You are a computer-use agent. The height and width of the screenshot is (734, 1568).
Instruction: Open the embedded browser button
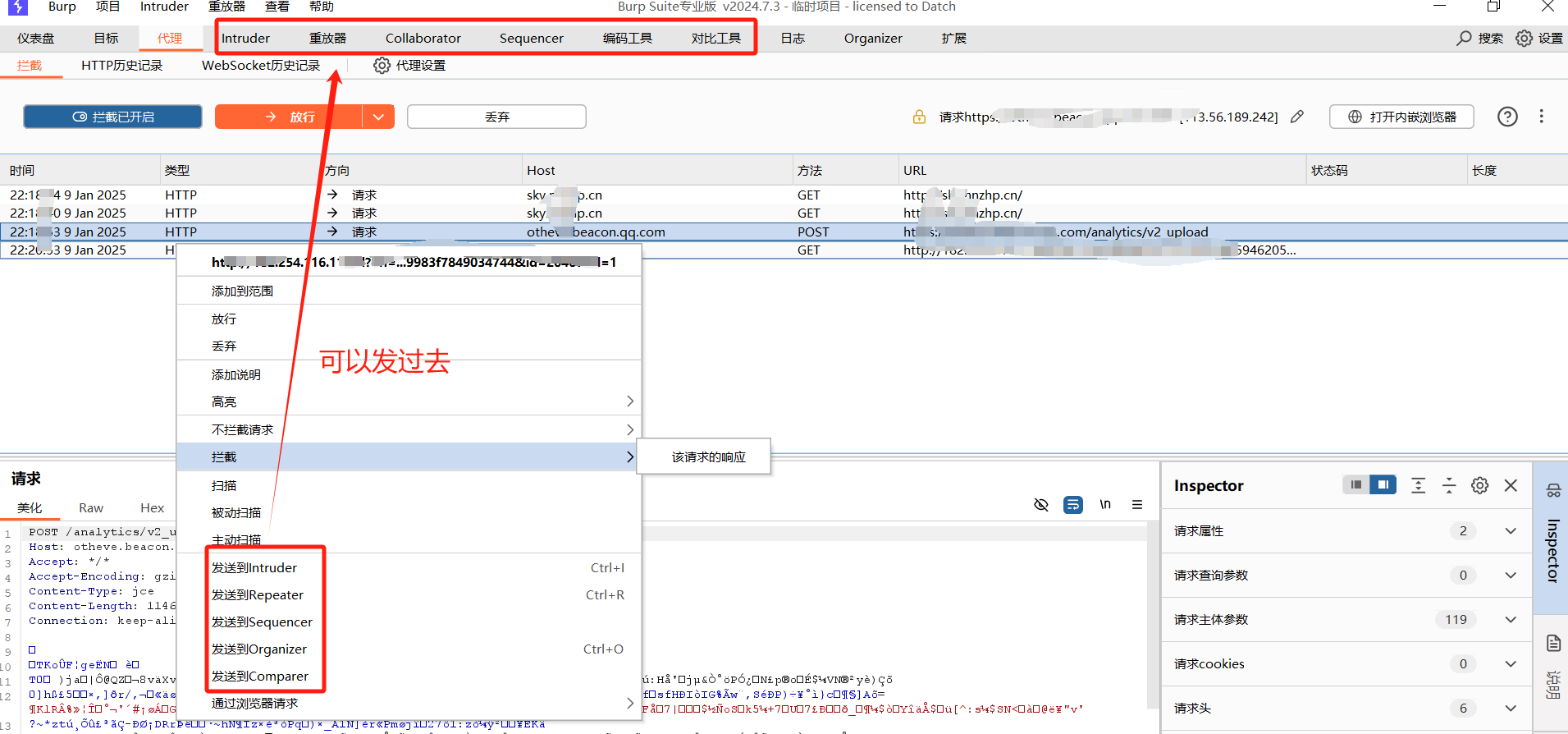1401,117
